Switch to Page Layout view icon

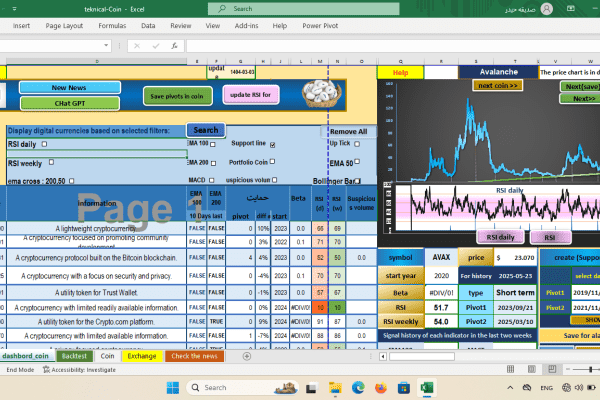coord(532,369)
